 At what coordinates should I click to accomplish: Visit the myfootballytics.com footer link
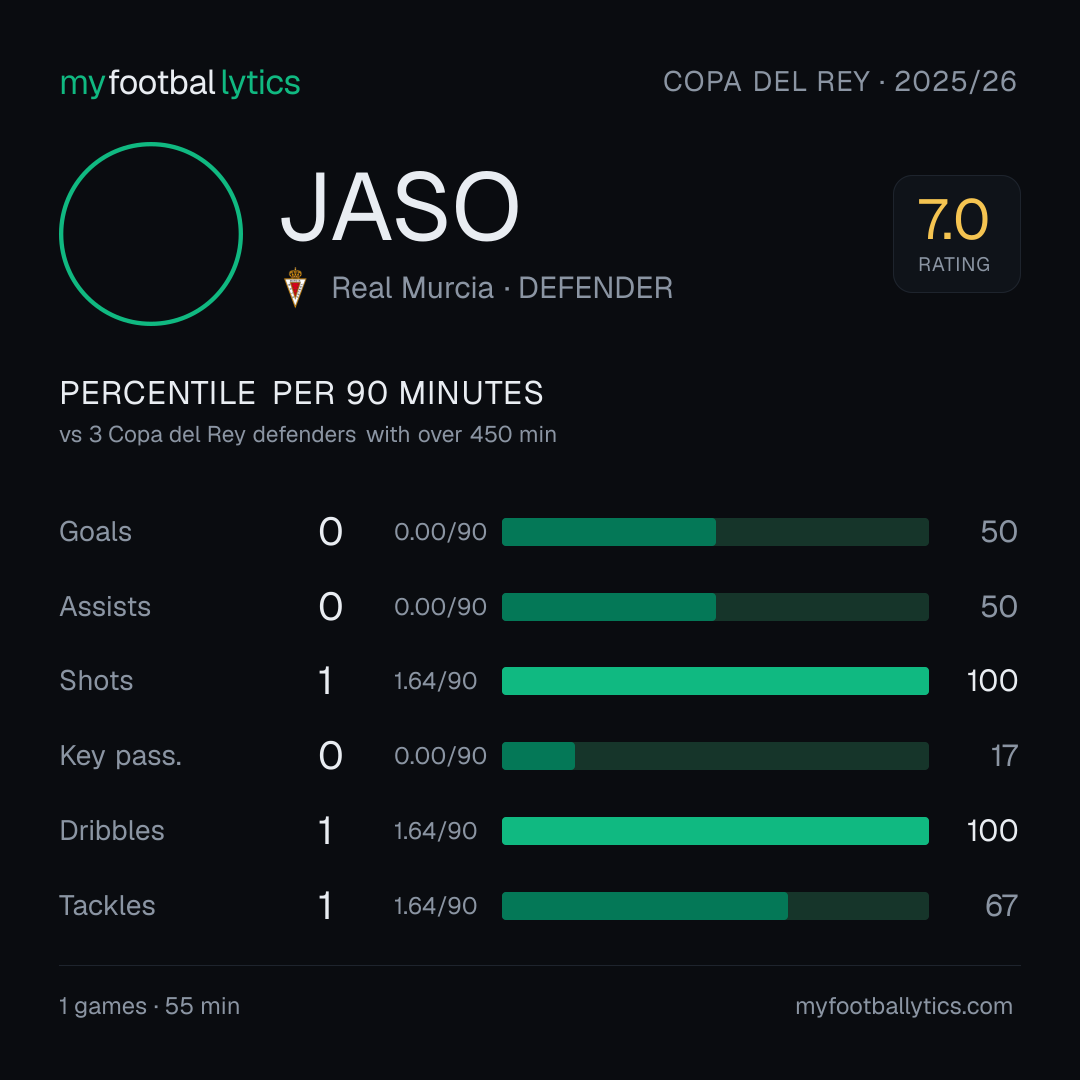pyautogui.click(x=904, y=1006)
